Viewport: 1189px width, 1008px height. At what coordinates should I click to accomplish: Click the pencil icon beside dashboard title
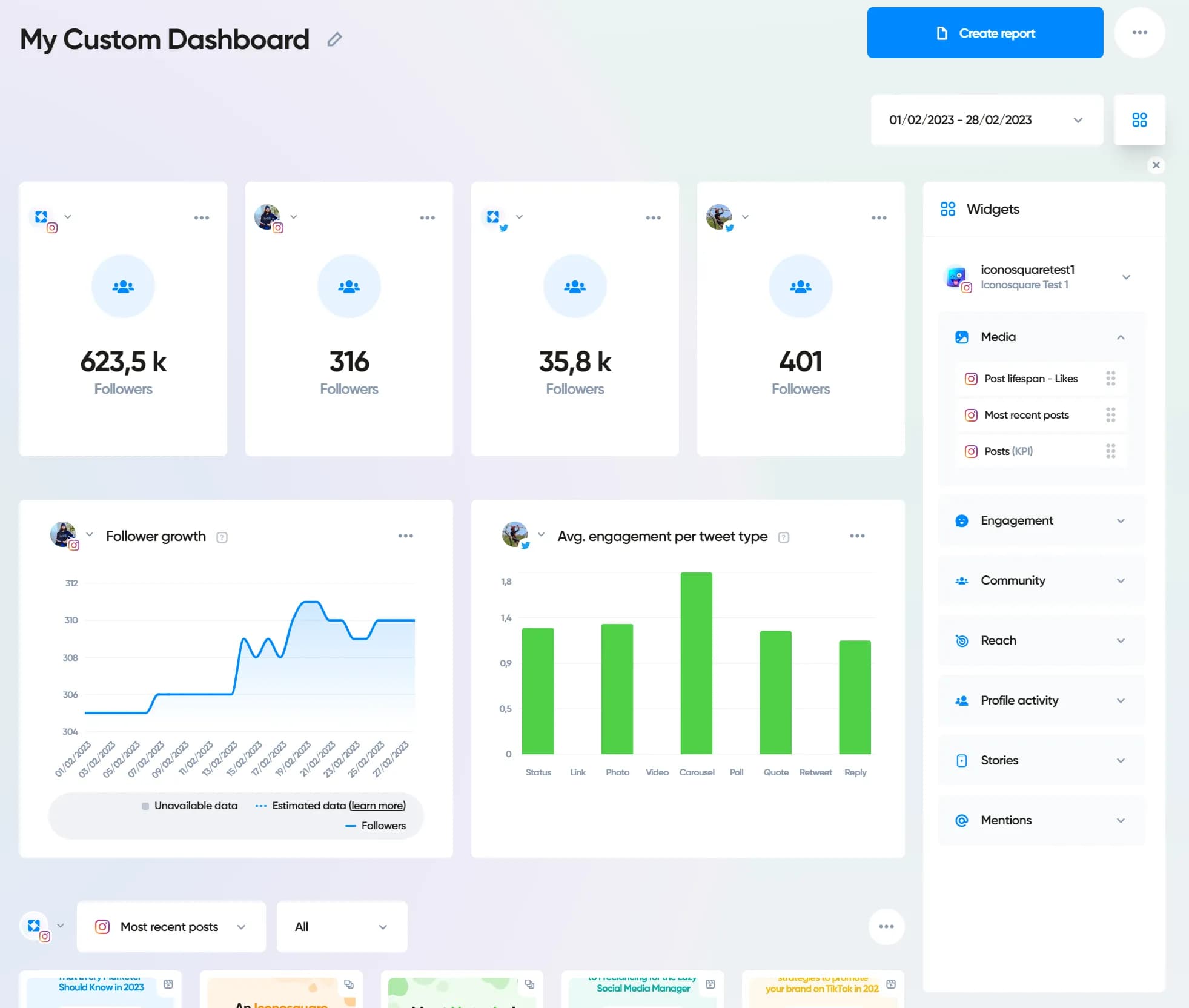click(334, 40)
